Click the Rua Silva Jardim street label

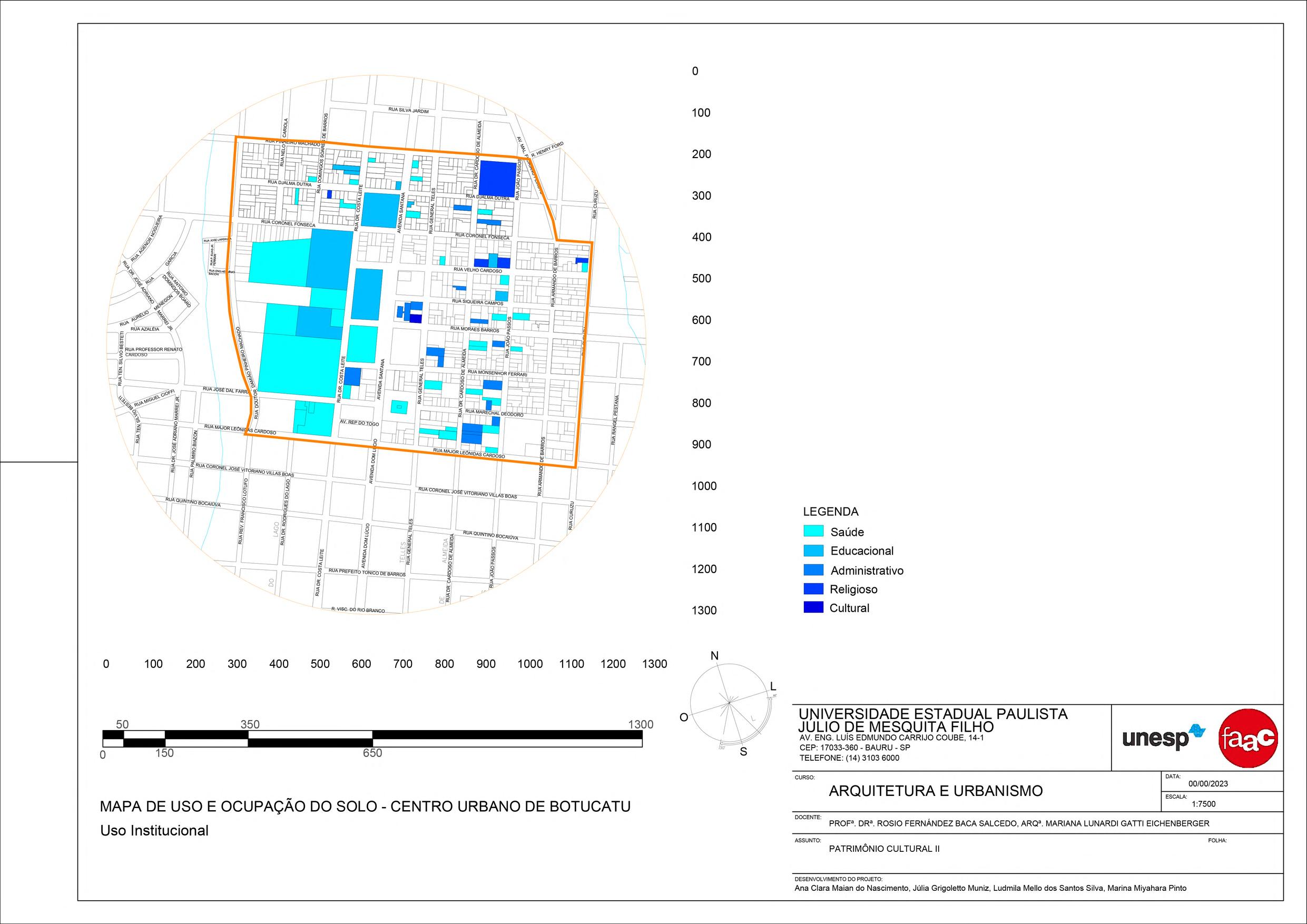coord(408,111)
